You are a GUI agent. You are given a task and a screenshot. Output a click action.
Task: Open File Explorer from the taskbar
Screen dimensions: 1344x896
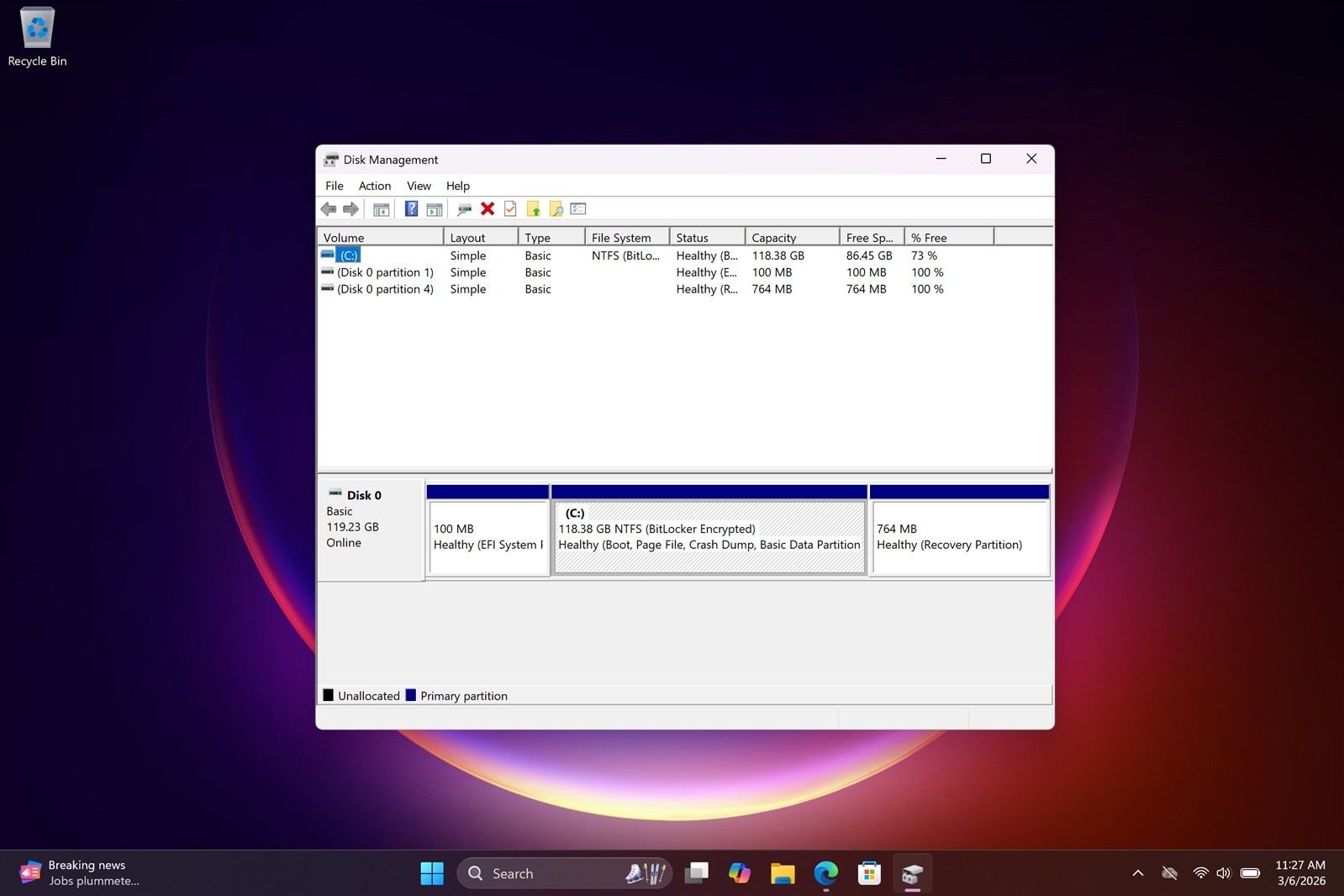click(x=783, y=873)
